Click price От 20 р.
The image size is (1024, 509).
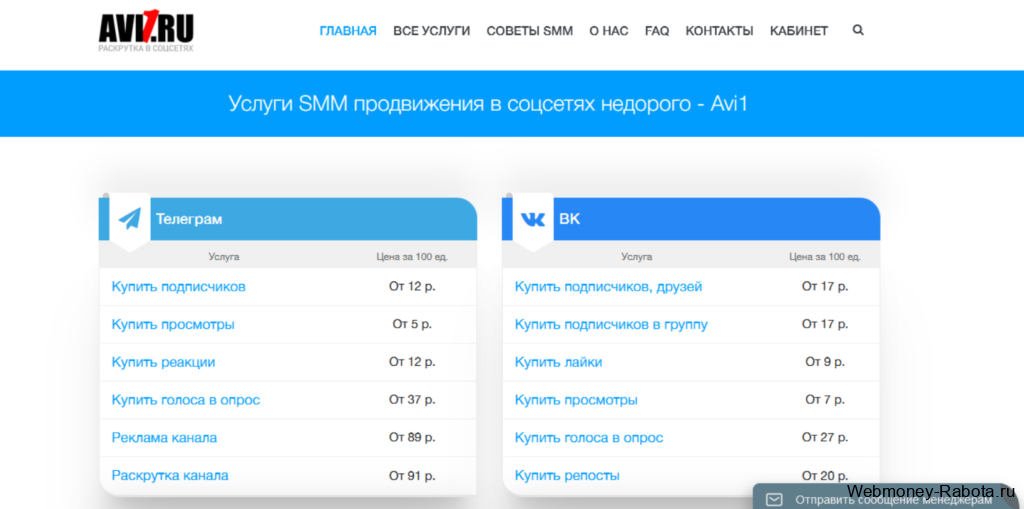coord(825,476)
